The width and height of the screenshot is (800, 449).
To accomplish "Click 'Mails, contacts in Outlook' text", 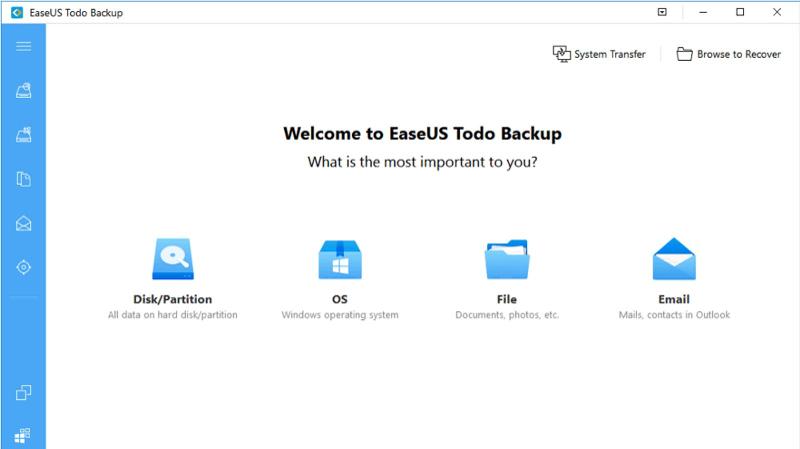I will point(674,315).
